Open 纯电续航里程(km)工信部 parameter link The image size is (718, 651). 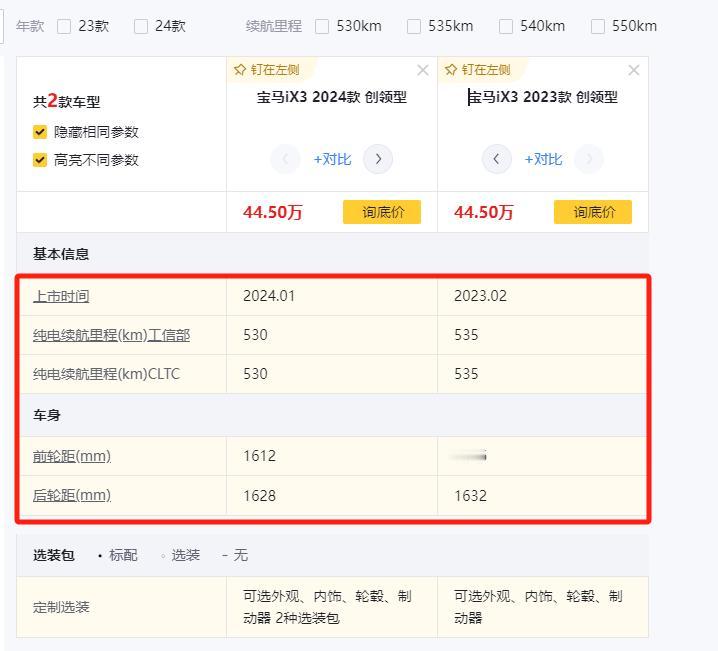pos(111,335)
